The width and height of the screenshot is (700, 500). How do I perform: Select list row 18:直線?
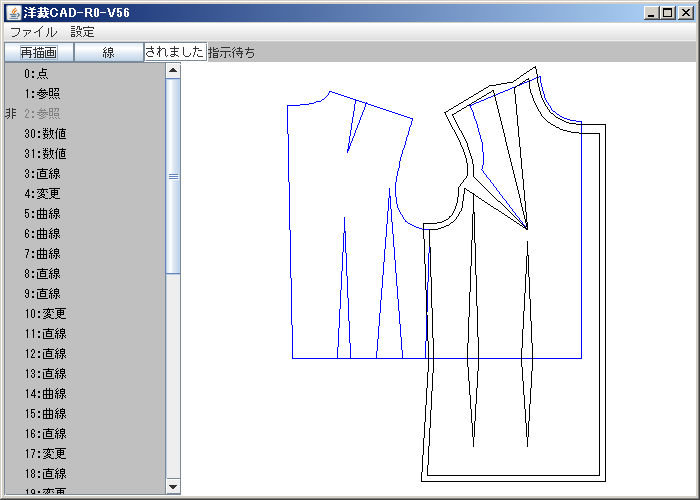tap(85, 474)
